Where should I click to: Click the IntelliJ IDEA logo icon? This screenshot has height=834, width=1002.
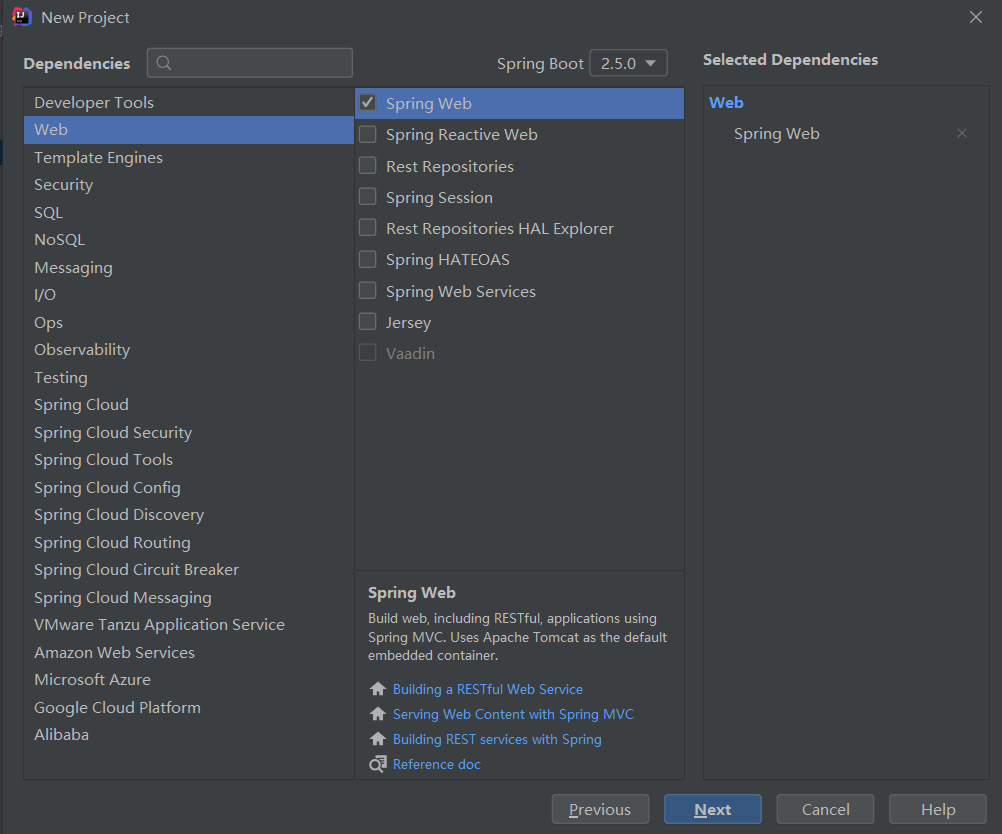point(21,17)
